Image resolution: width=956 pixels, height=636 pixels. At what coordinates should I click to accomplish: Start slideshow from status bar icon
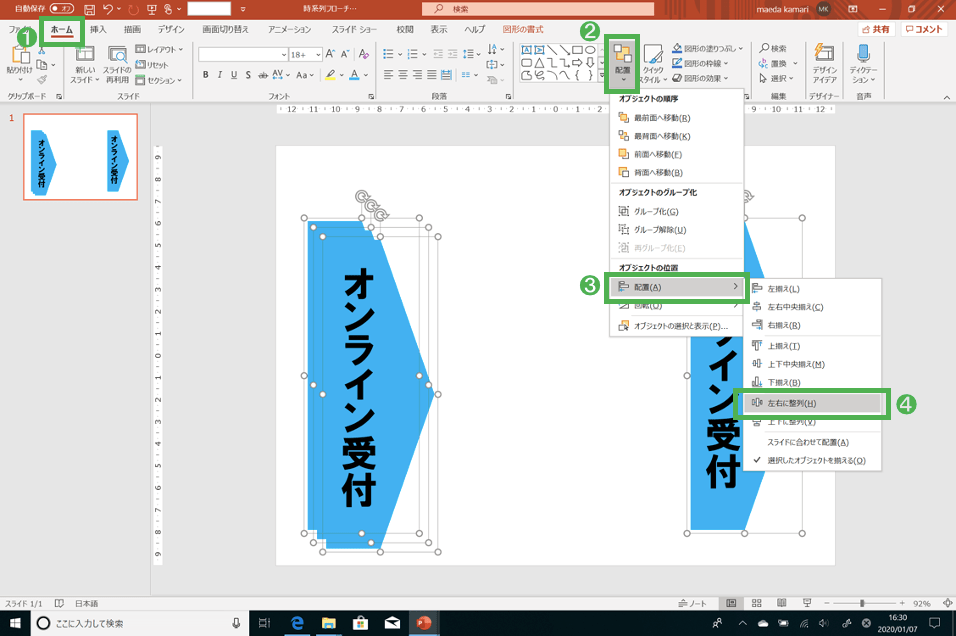point(807,603)
